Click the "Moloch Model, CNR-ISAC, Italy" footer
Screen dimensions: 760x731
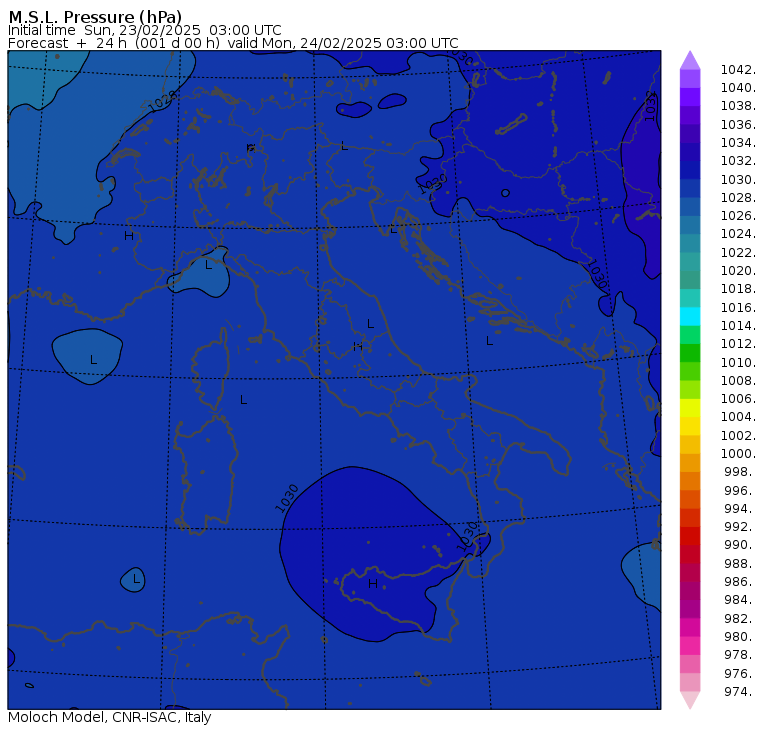(110, 717)
